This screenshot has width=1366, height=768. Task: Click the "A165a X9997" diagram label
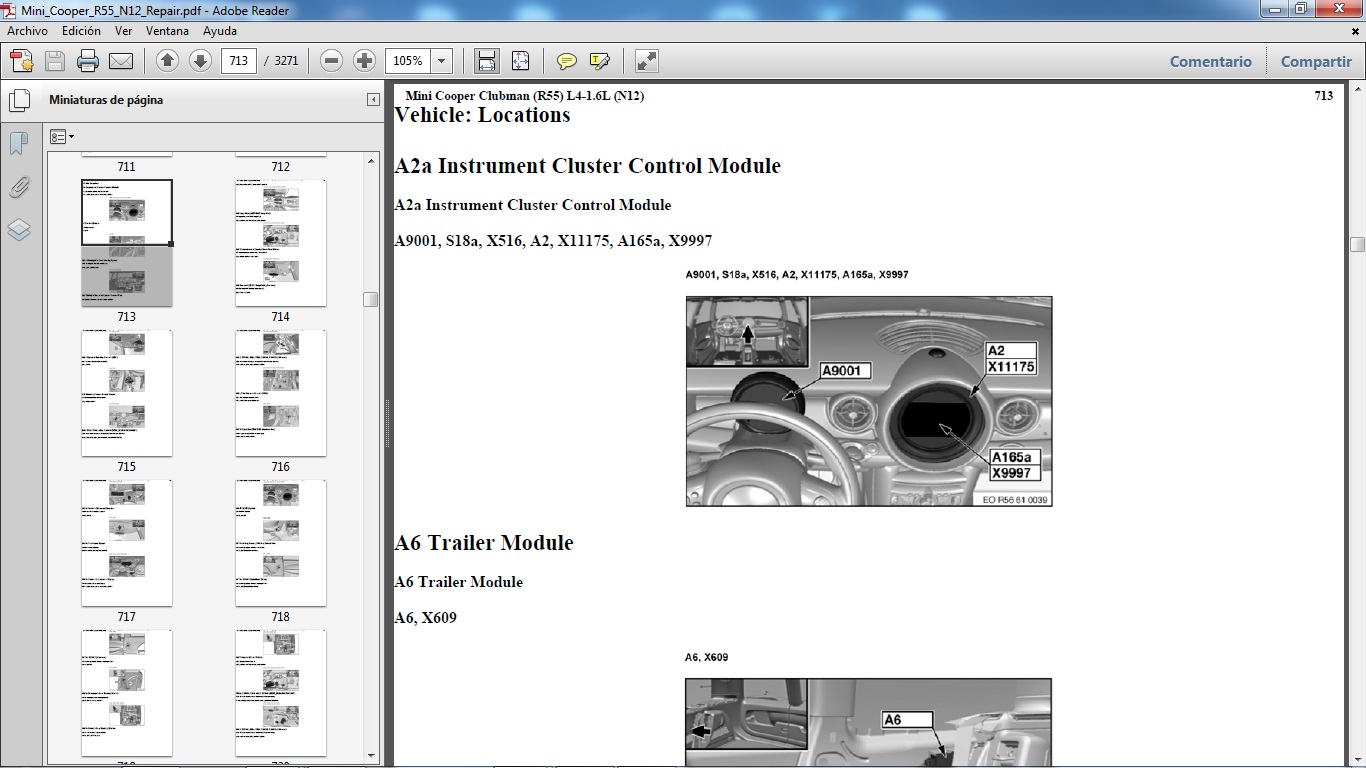[x=1015, y=465]
